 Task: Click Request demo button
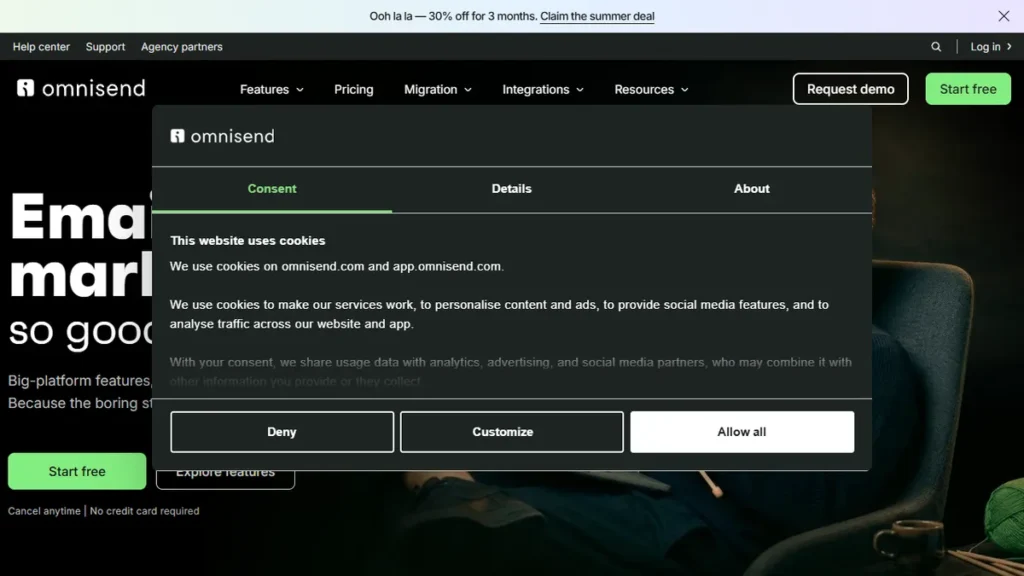coord(850,89)
